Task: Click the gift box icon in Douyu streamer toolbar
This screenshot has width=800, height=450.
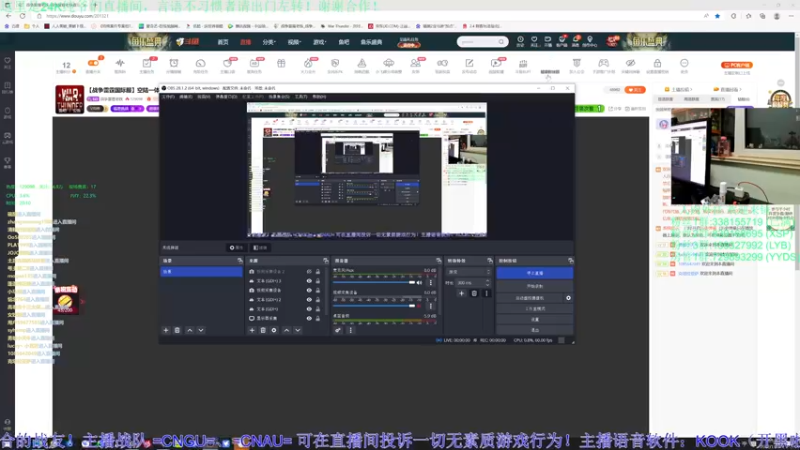Action: 281,63
